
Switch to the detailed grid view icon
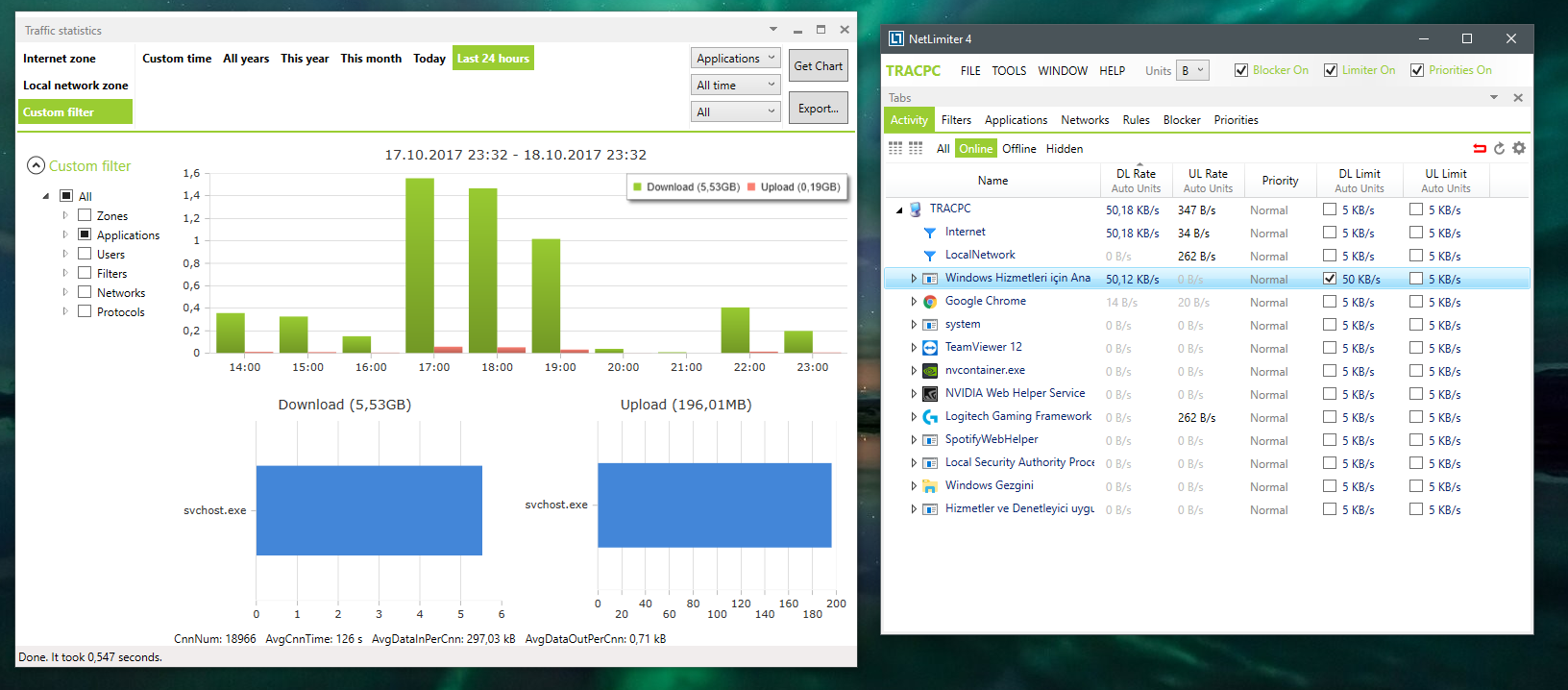(x=916, y=148)
